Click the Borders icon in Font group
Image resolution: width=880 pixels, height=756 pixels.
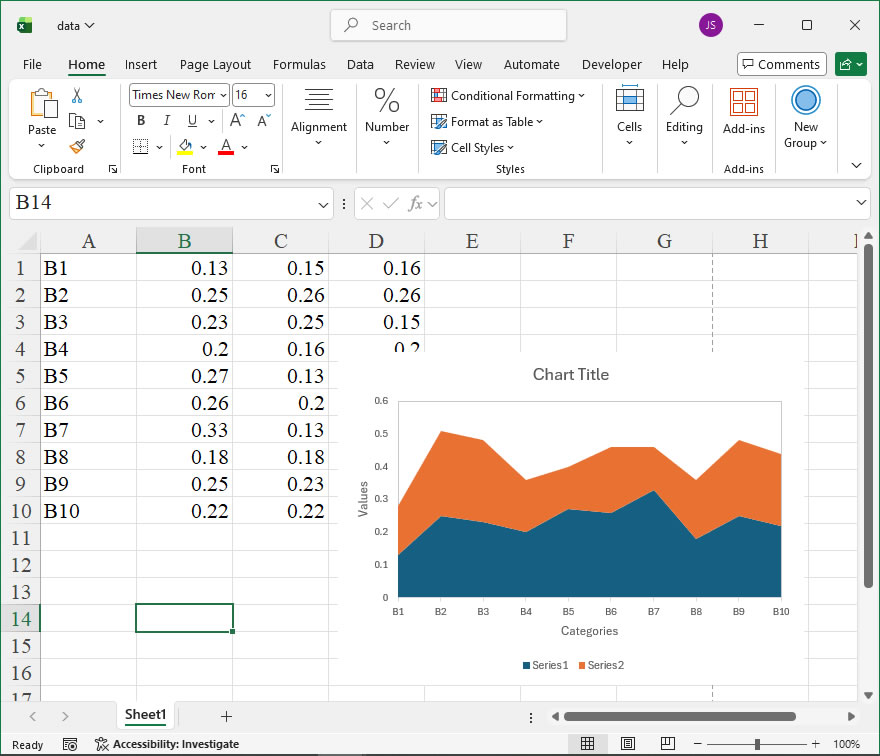click(140, 147)
